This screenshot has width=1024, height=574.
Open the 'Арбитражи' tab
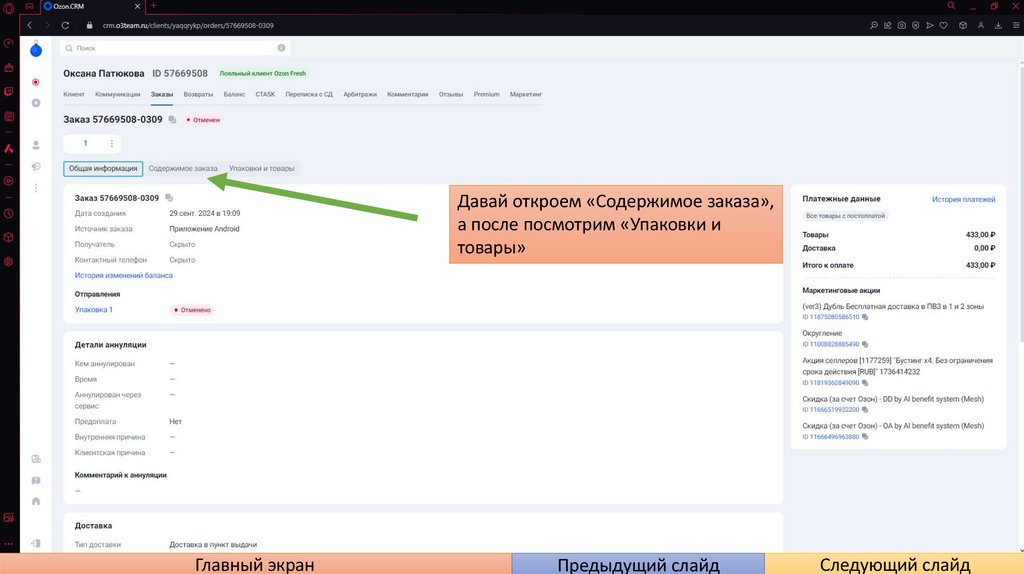360,94
